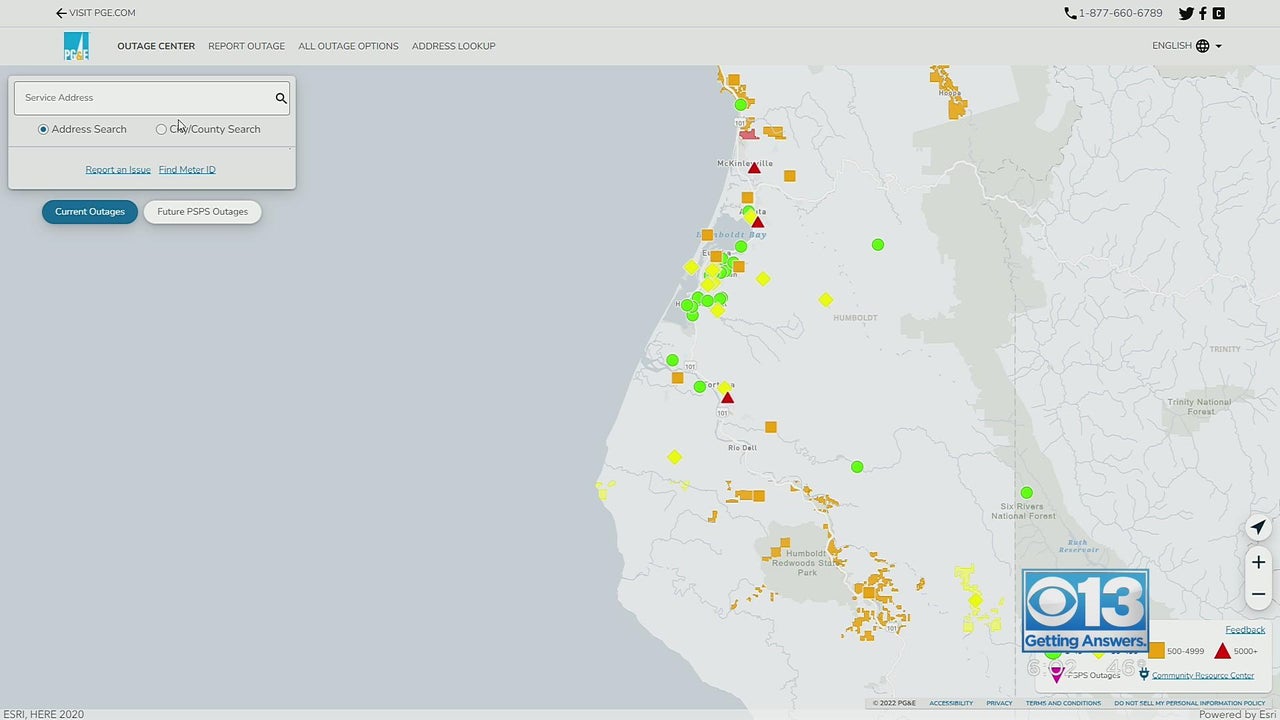
Task: Select the City/County Search radio button
Action: coord(161,129)
